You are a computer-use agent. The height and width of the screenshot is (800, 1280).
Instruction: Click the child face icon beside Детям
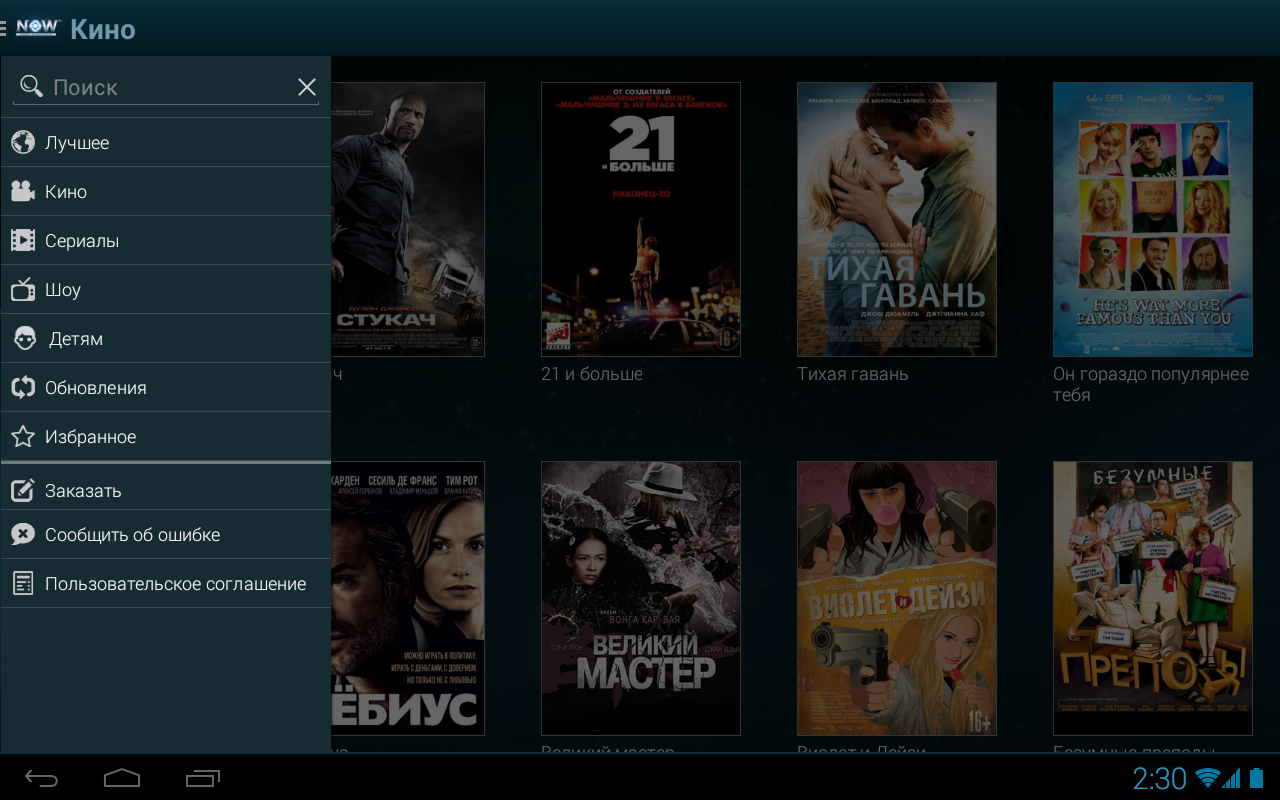coord(25,339)
